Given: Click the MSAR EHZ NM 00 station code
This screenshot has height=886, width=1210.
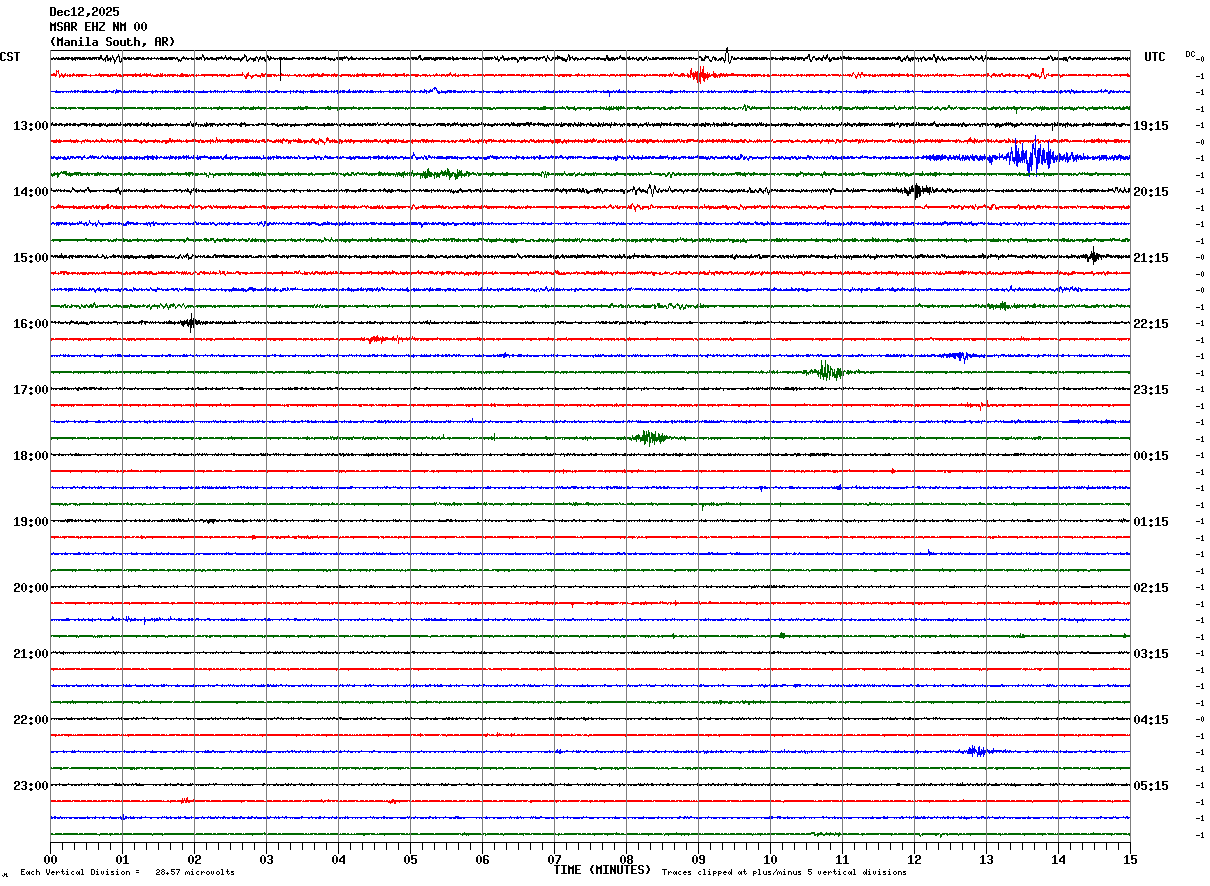Looking at the screenshot, I should tap(98, 27).
